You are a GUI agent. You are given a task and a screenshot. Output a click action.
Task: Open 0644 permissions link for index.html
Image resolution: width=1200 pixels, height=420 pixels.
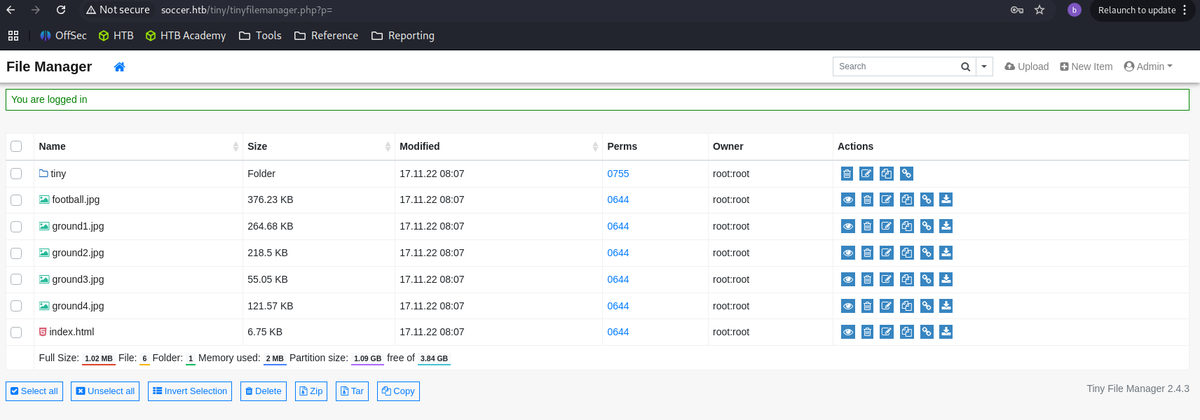coord(618,332)
